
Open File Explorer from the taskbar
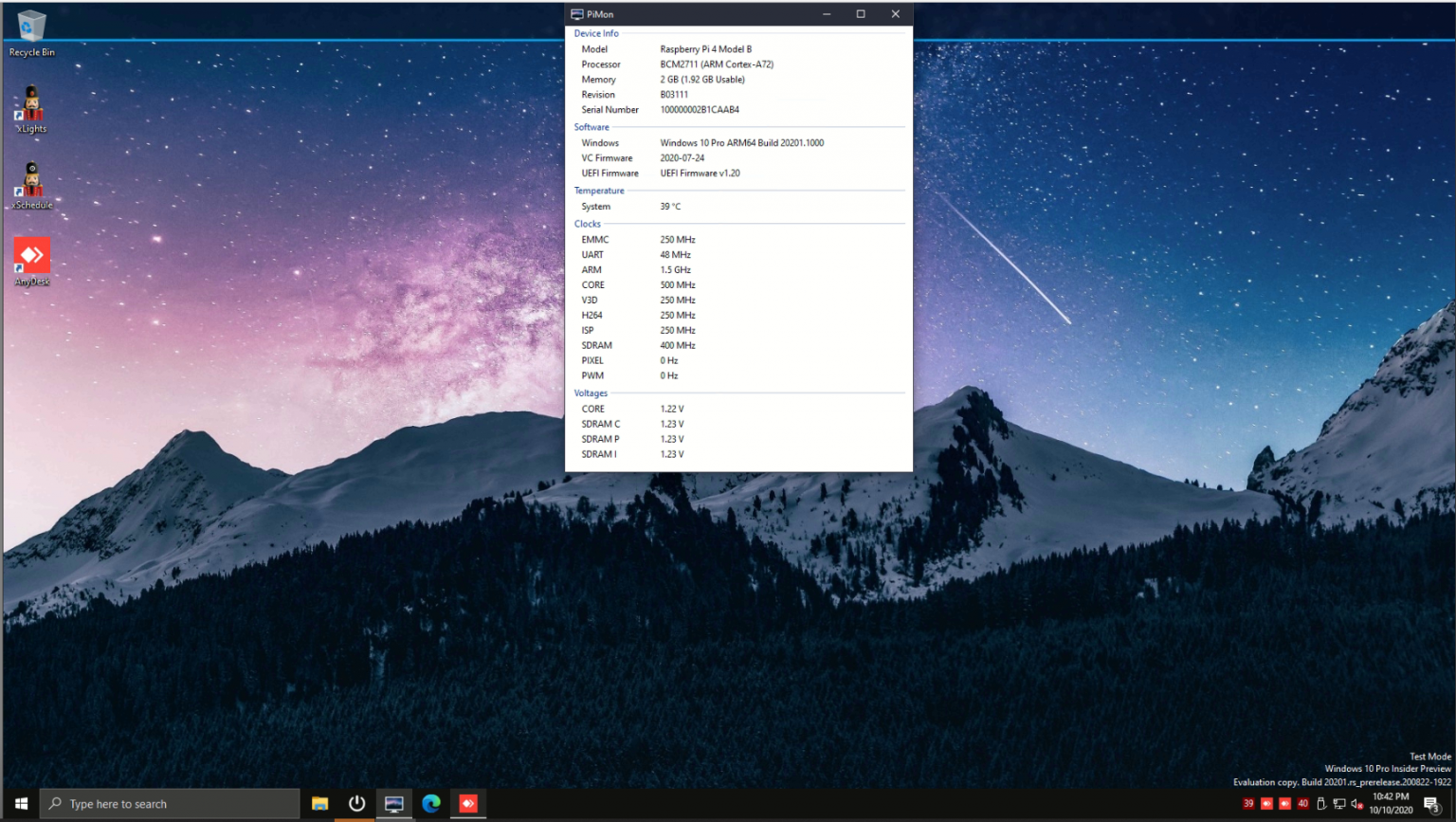pyautogui.click(x=319, y=803)
